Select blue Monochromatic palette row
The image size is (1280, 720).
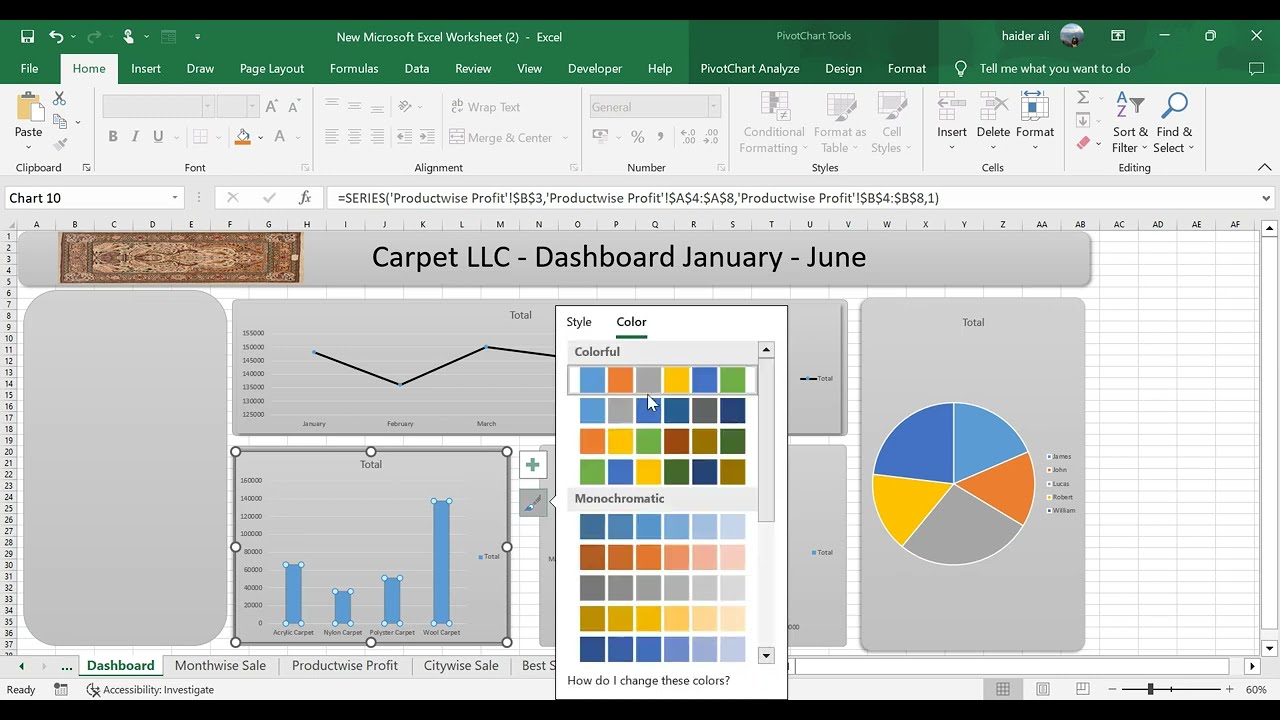662,527
